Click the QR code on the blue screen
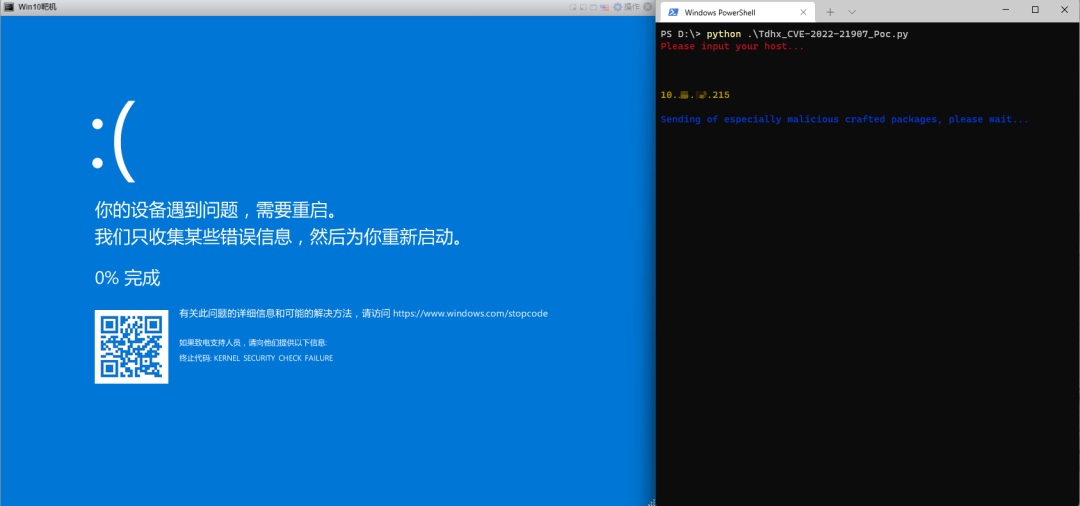Image resolution: width=1080 pixels, height=506 pixels. 132,346
